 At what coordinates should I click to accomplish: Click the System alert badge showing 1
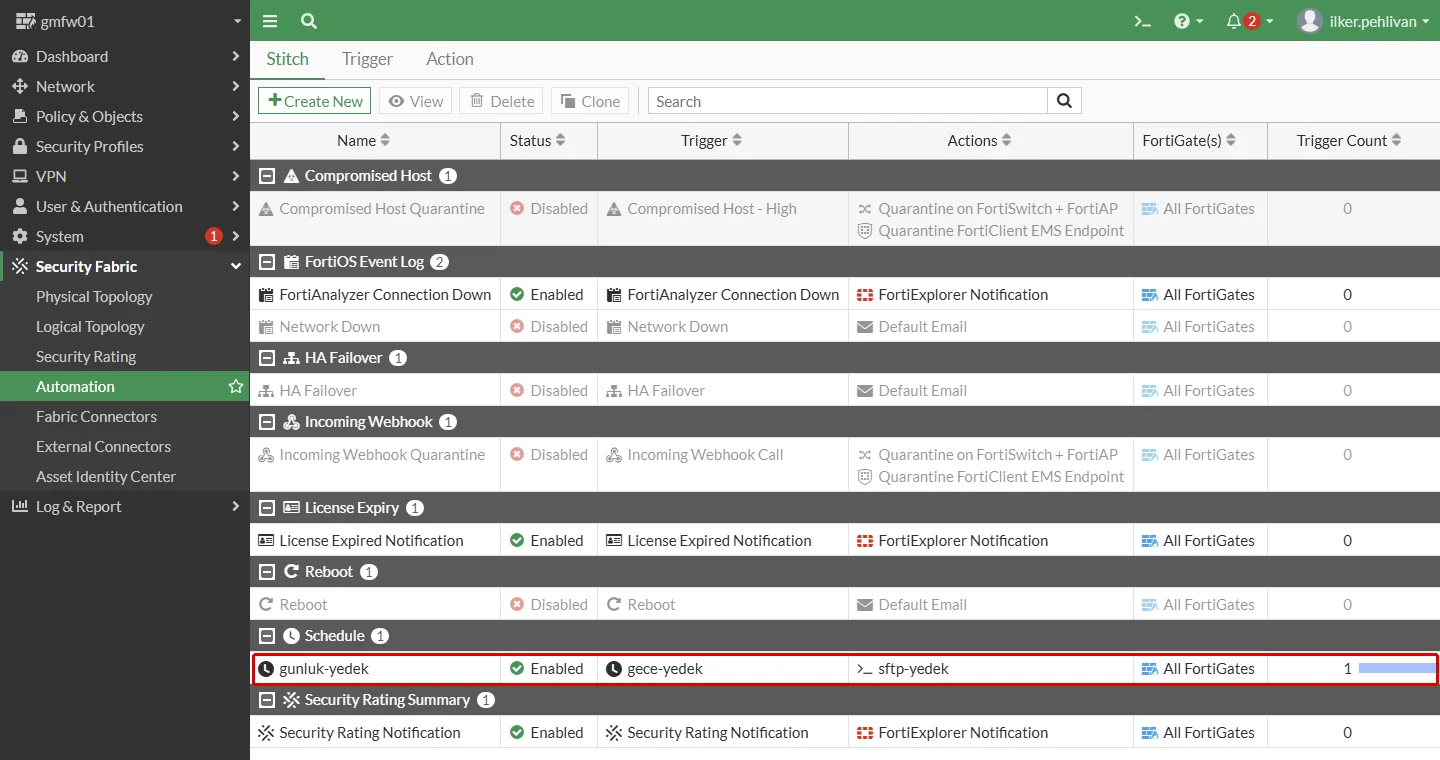click(x=213, y=236)
